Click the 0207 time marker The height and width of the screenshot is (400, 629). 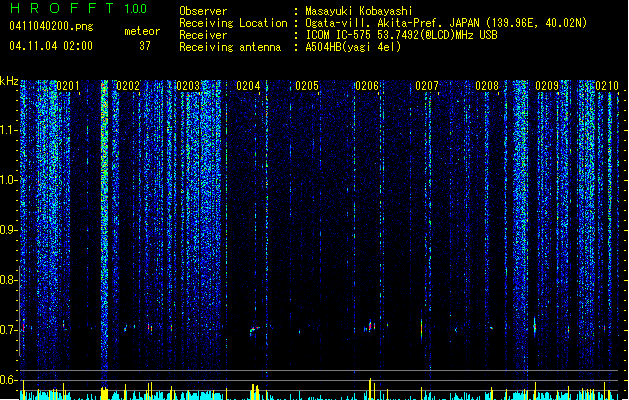pos(427,86)
